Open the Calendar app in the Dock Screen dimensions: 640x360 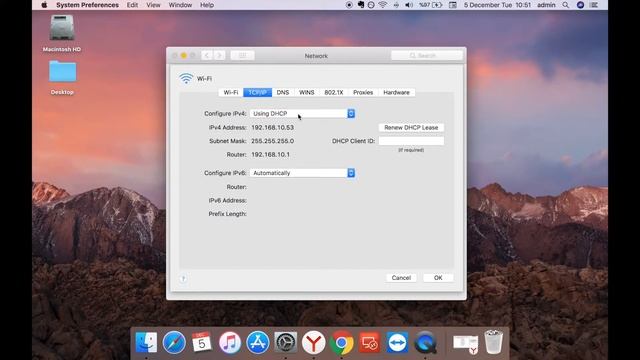point(202,342)
